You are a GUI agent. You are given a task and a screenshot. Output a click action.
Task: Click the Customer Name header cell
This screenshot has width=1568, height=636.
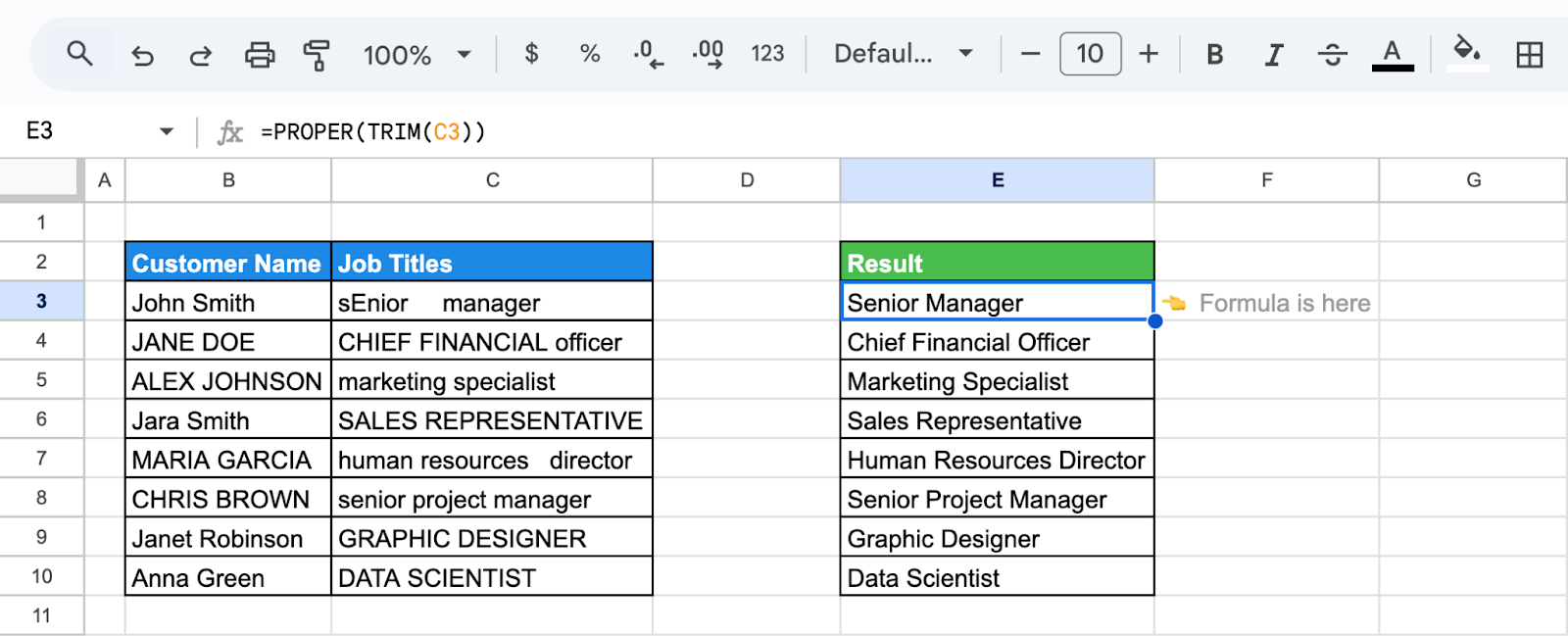(228, 263)
